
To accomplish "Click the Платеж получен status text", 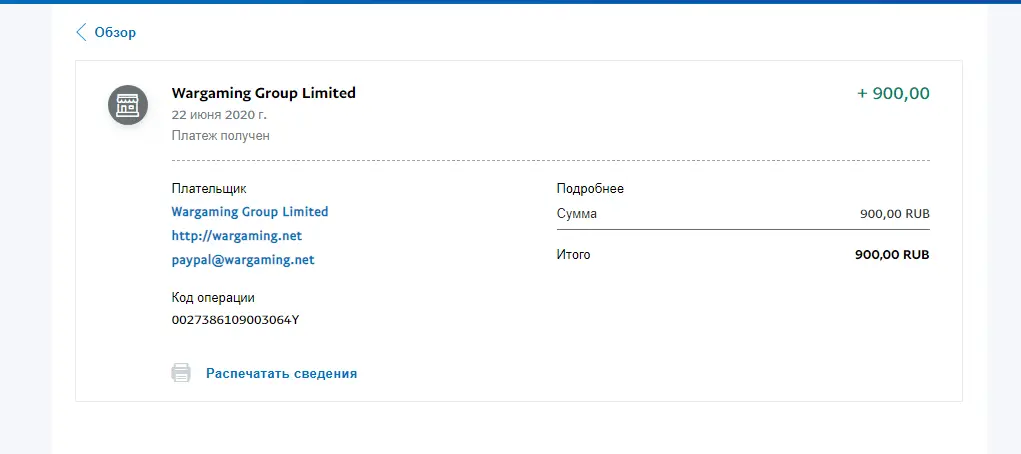I will click(x=221, y=135).
